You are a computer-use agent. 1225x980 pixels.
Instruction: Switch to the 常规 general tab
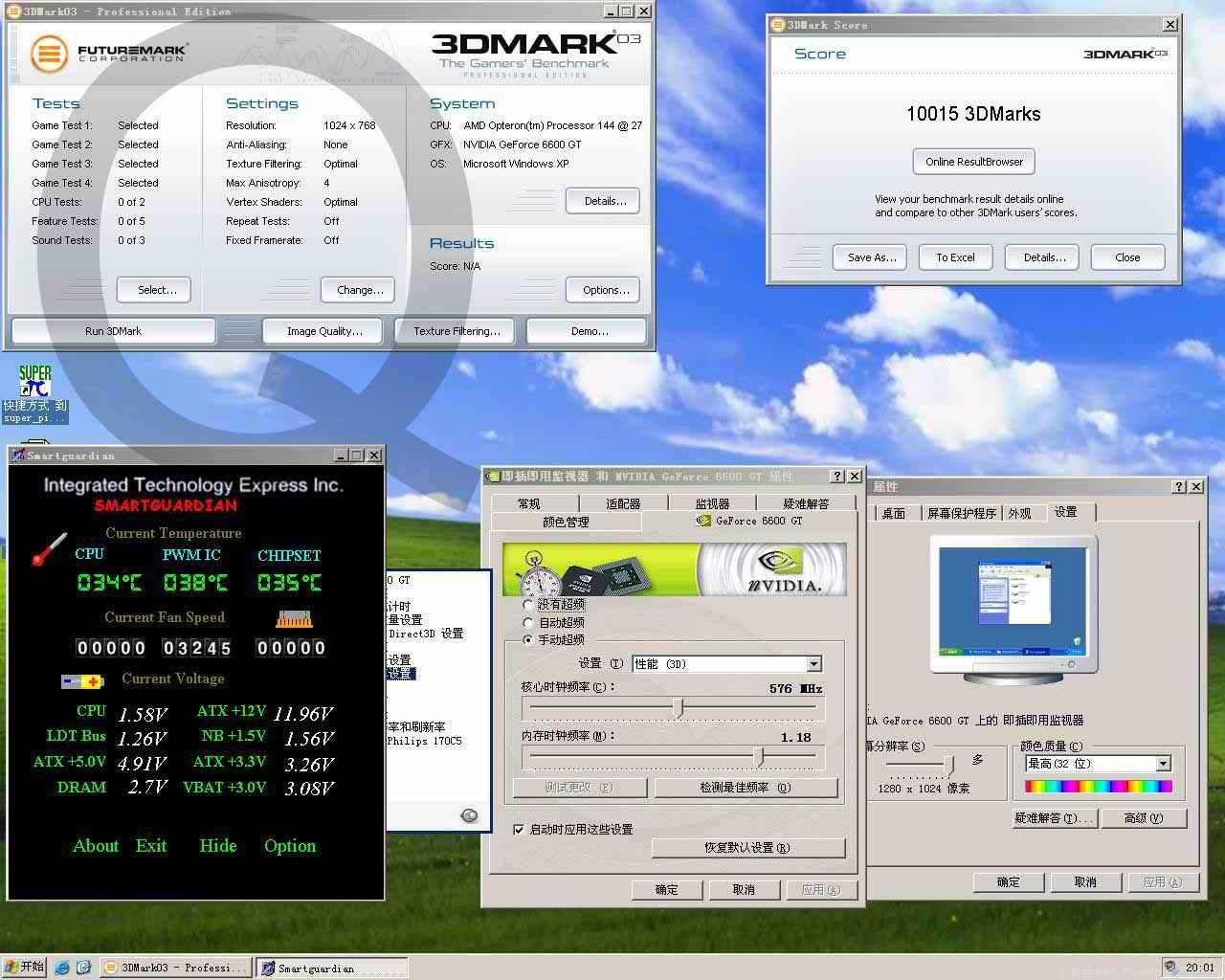pos(529,503)
